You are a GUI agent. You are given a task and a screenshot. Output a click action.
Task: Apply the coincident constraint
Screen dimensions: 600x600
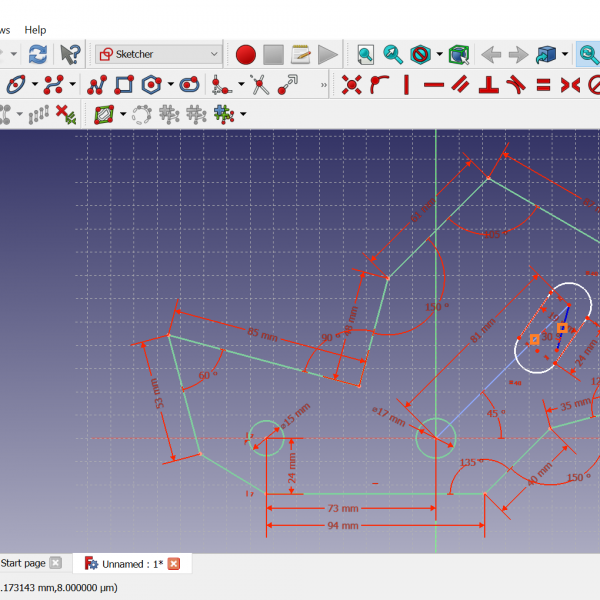[x=351, y=85]
